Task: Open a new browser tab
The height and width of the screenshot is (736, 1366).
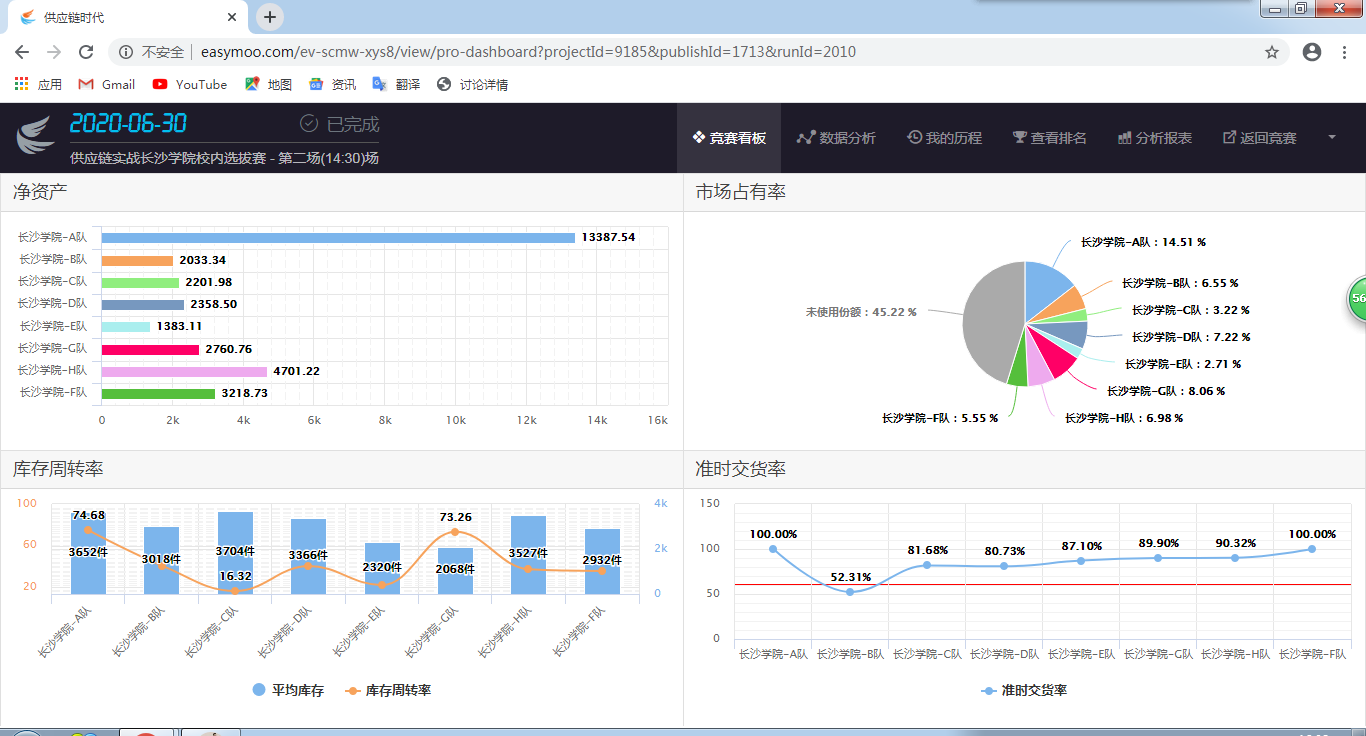Action: point(270,17)
